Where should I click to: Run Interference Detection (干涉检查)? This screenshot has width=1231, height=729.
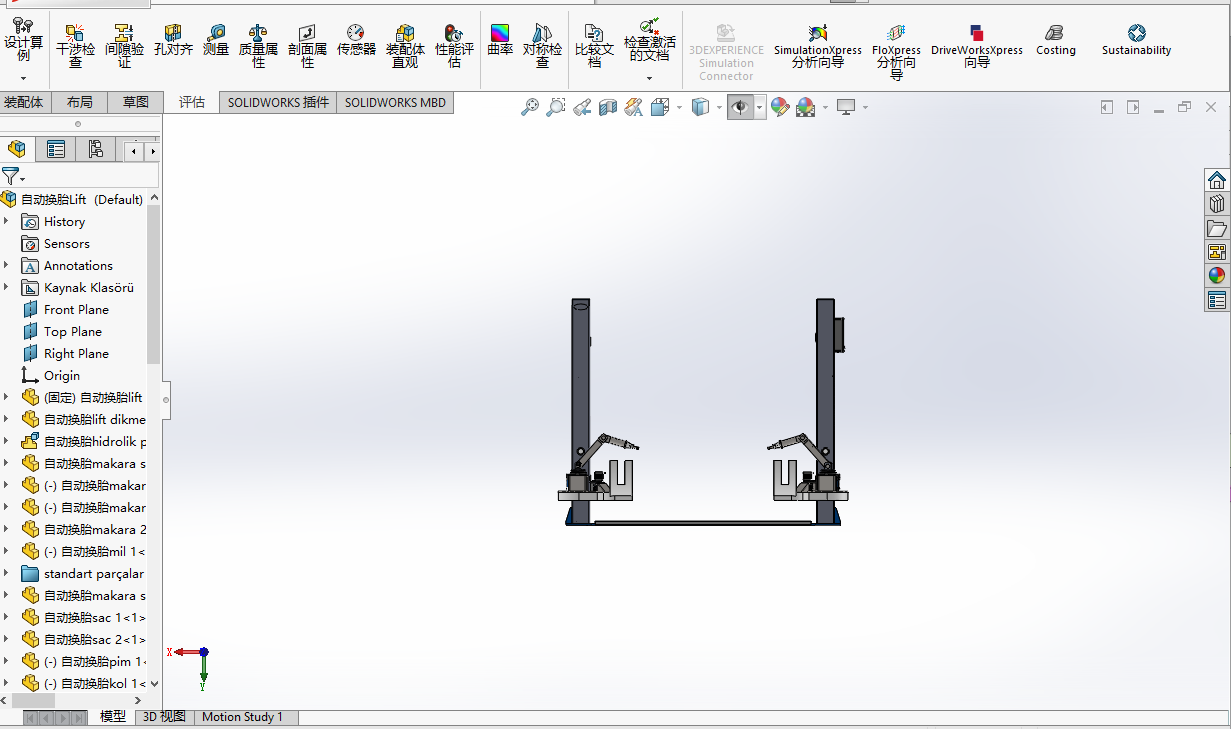[x=75, y=46]
